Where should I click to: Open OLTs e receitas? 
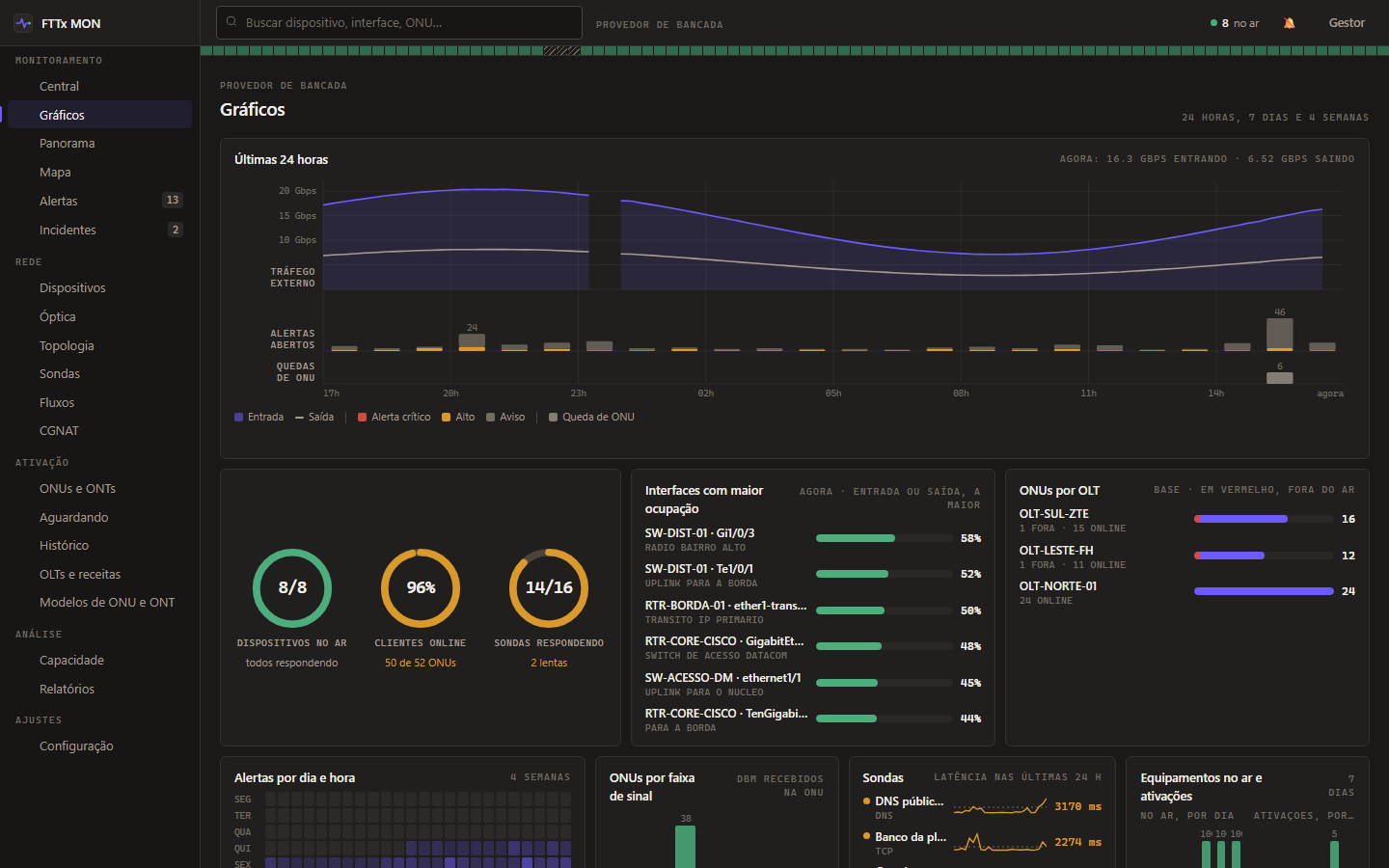click(99, 575)
